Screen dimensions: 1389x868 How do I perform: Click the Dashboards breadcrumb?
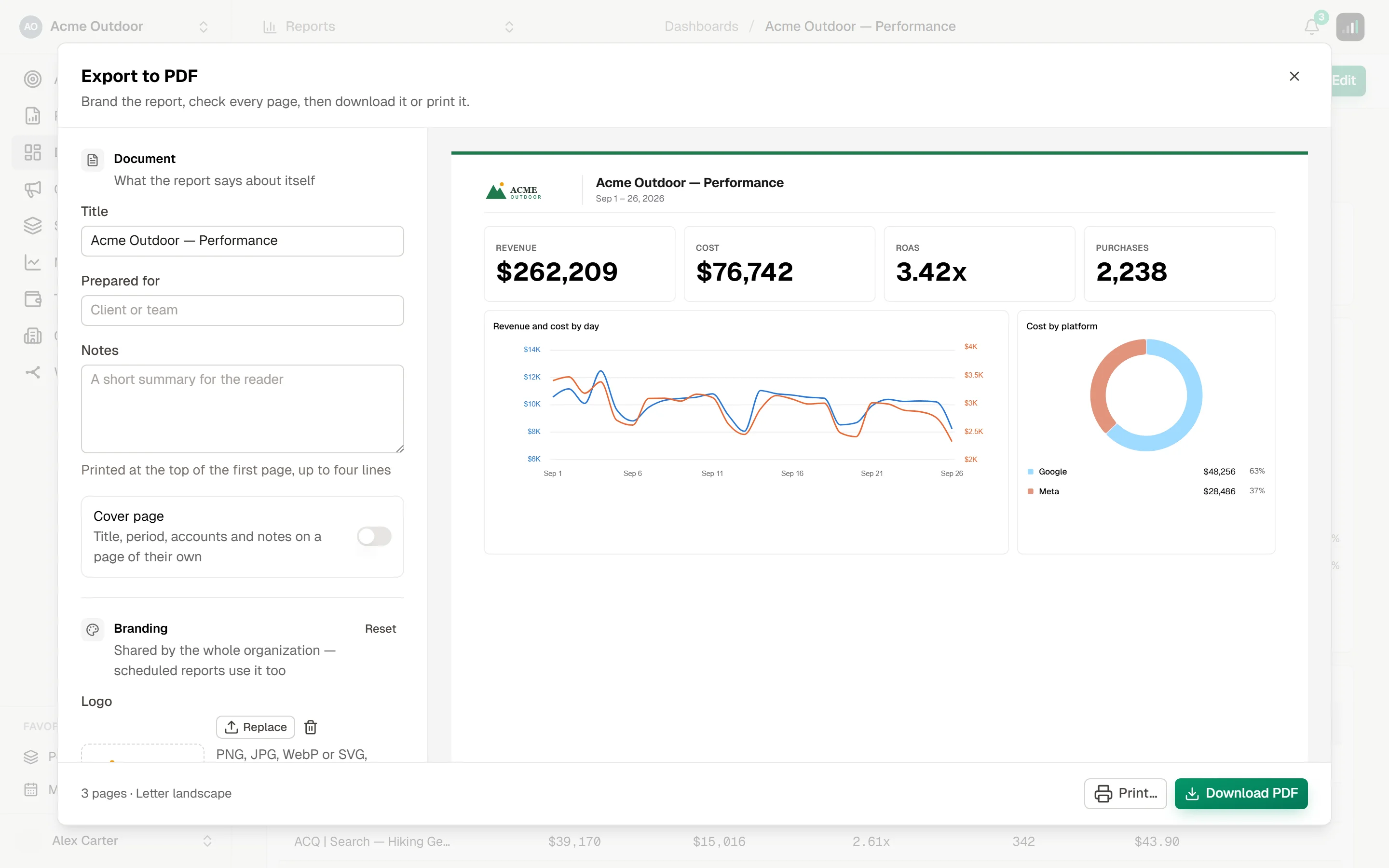(701, 27)
